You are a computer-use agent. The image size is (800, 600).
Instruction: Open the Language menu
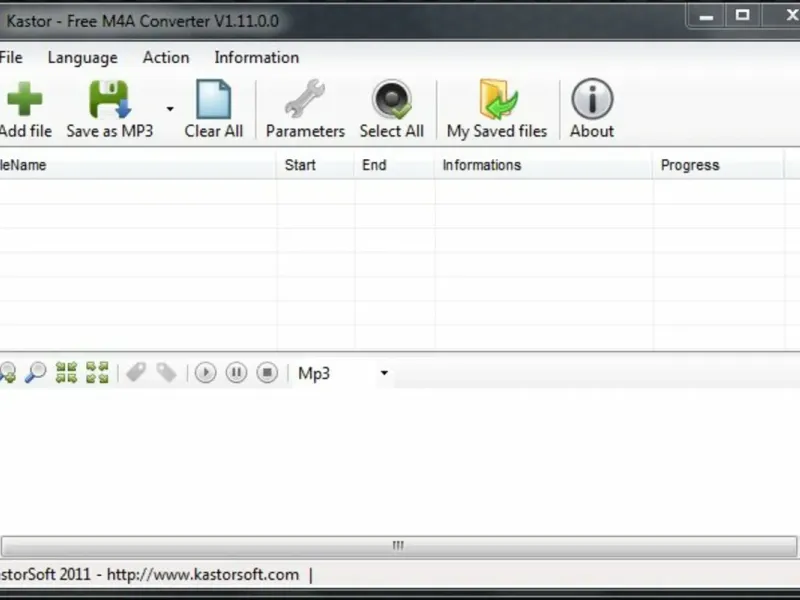click(x=83, y=58)
